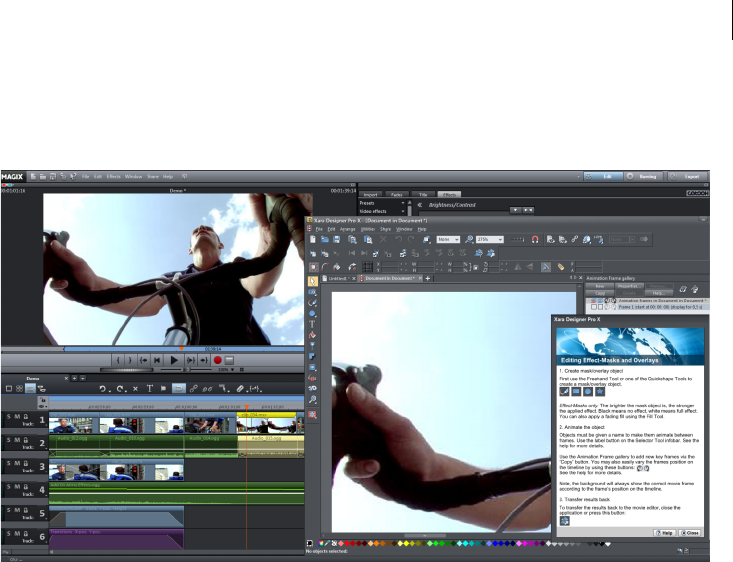Screen dimensions: 733x562
Task: Switch to the Untitled document tab in Xara
Action: pyautogui.click(x=336, y=278)
